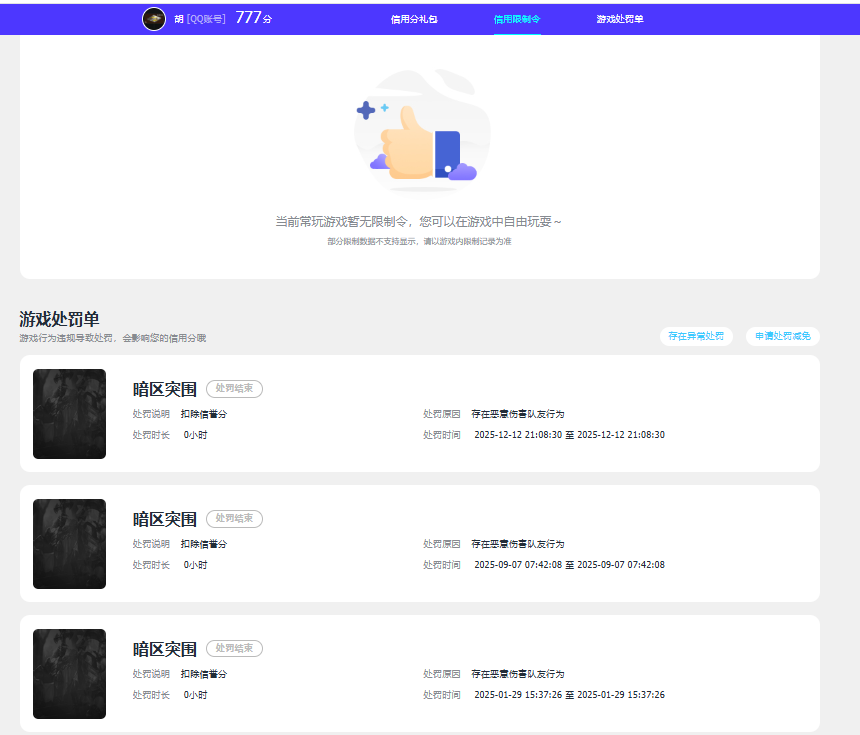Image resolution: width=860 pixels, height=735 pixels.
Task: Click the 游戏处罚单 section heading
Action: pyautogui.click(x=59, y=319)
